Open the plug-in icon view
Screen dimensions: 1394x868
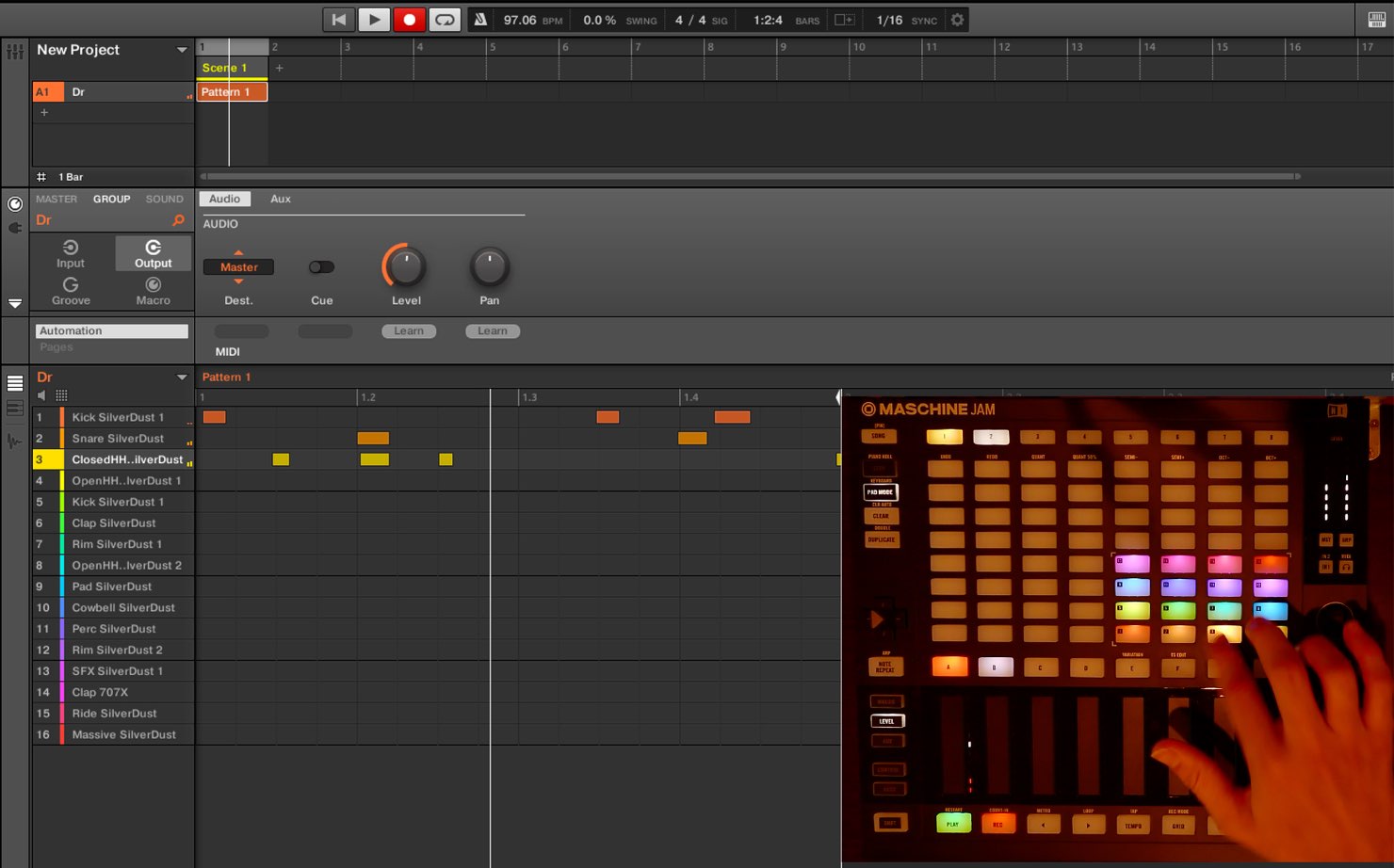(x=15, y=228)
